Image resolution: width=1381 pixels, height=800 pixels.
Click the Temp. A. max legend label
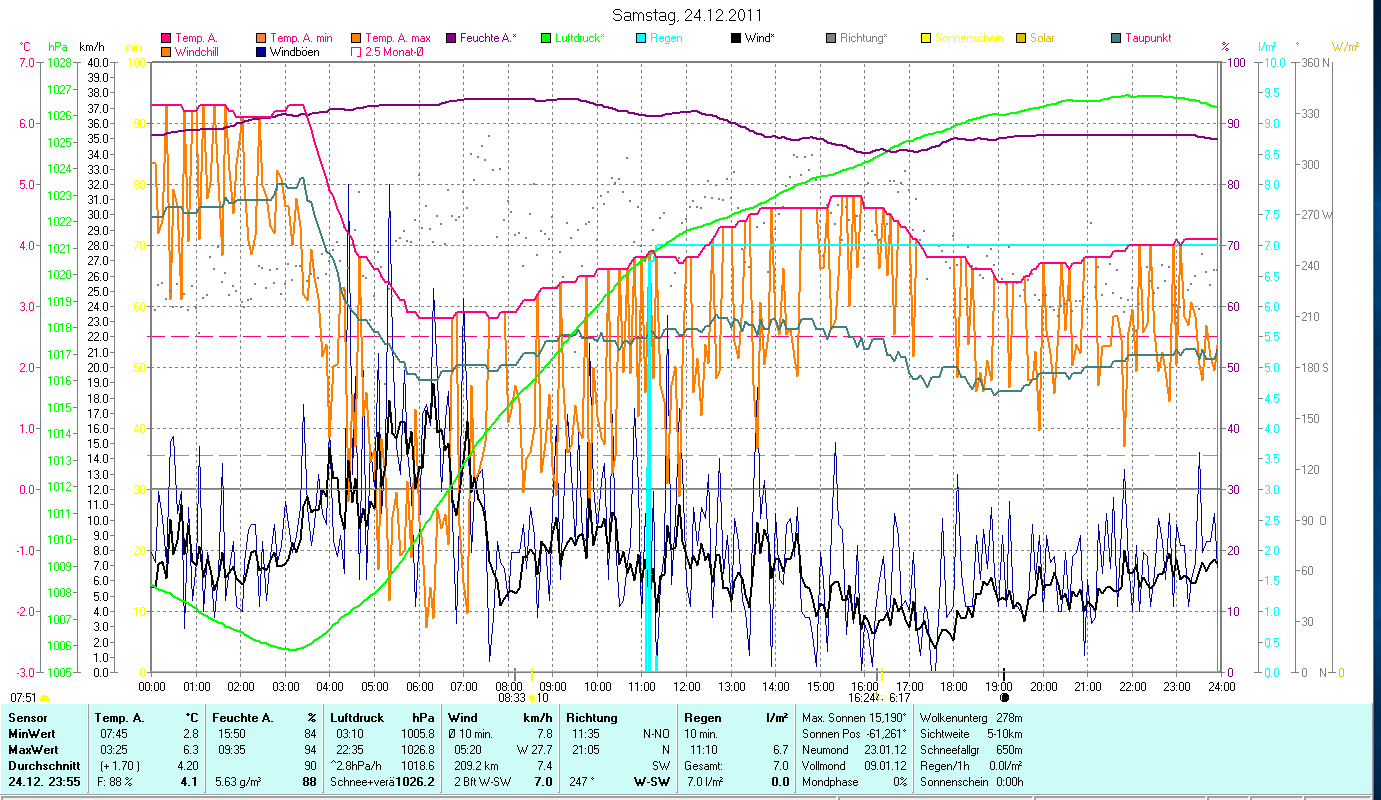(397, 39)
